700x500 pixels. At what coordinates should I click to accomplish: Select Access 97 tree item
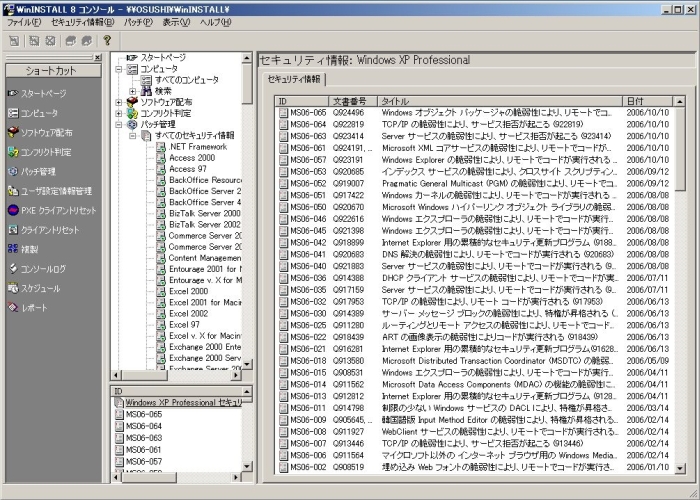point(188,169)
